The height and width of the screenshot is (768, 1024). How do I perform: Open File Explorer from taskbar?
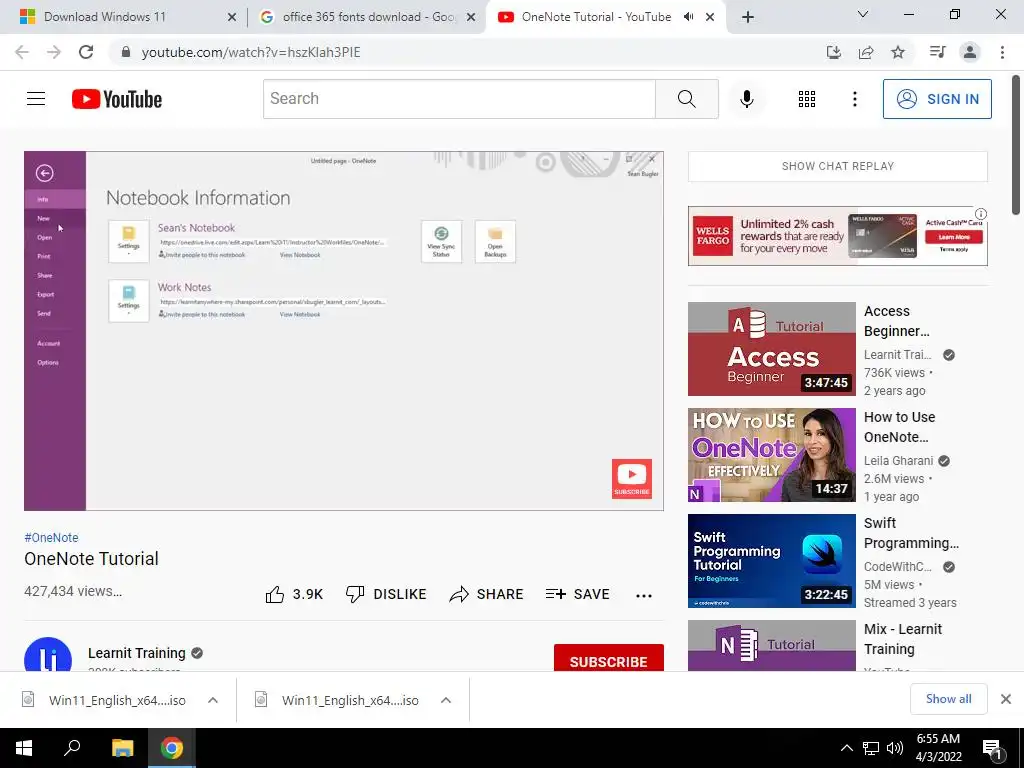(x=122, y=748)
